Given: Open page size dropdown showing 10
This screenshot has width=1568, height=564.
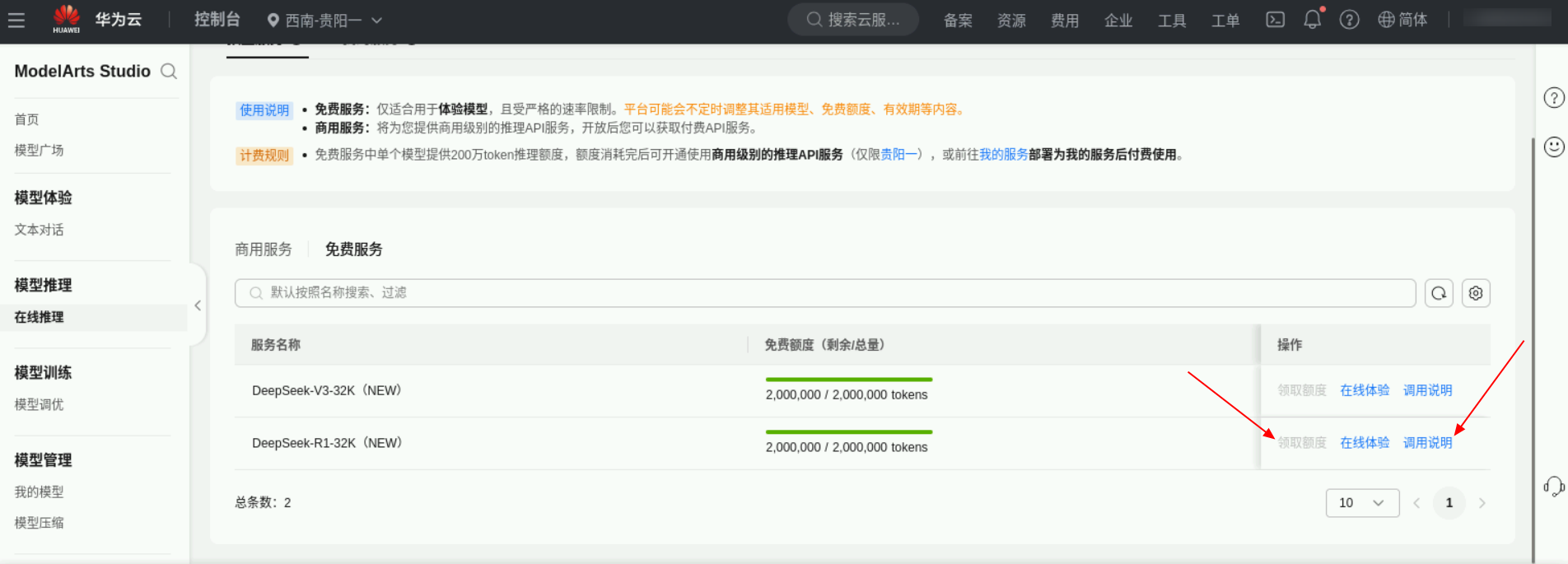Looking at the screenshot, I should click(x=1362, y=503).
